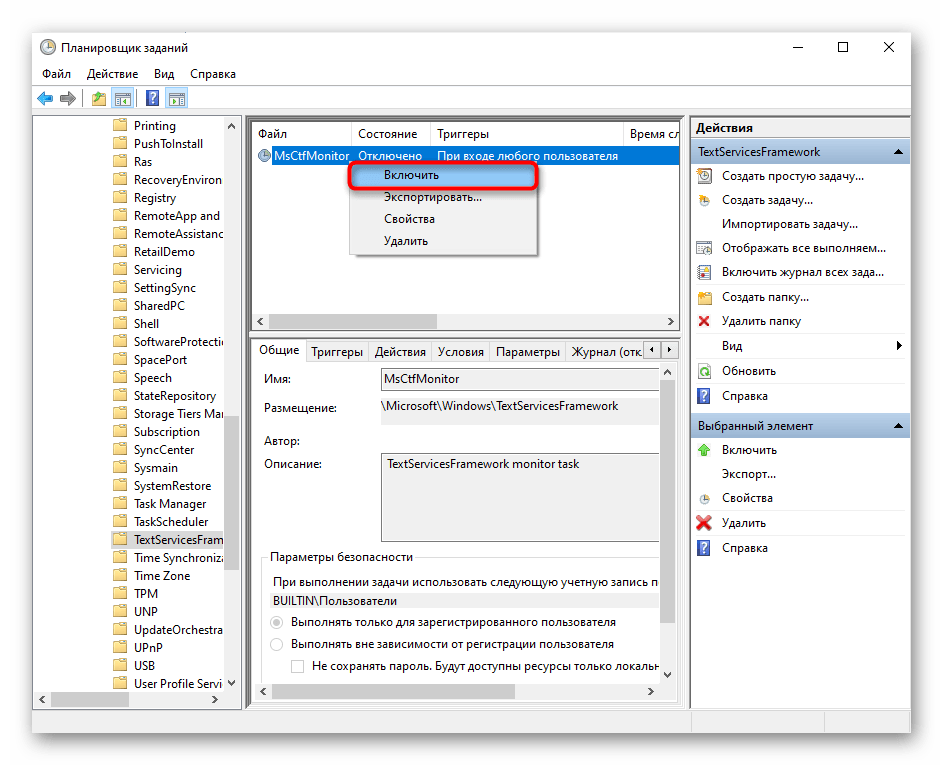The width and height of the screenshot is (943, 765).
Task: Select radio Выполнять вне зависимости от регистрации
Action: pyautogui.click(x=277, y=644)
